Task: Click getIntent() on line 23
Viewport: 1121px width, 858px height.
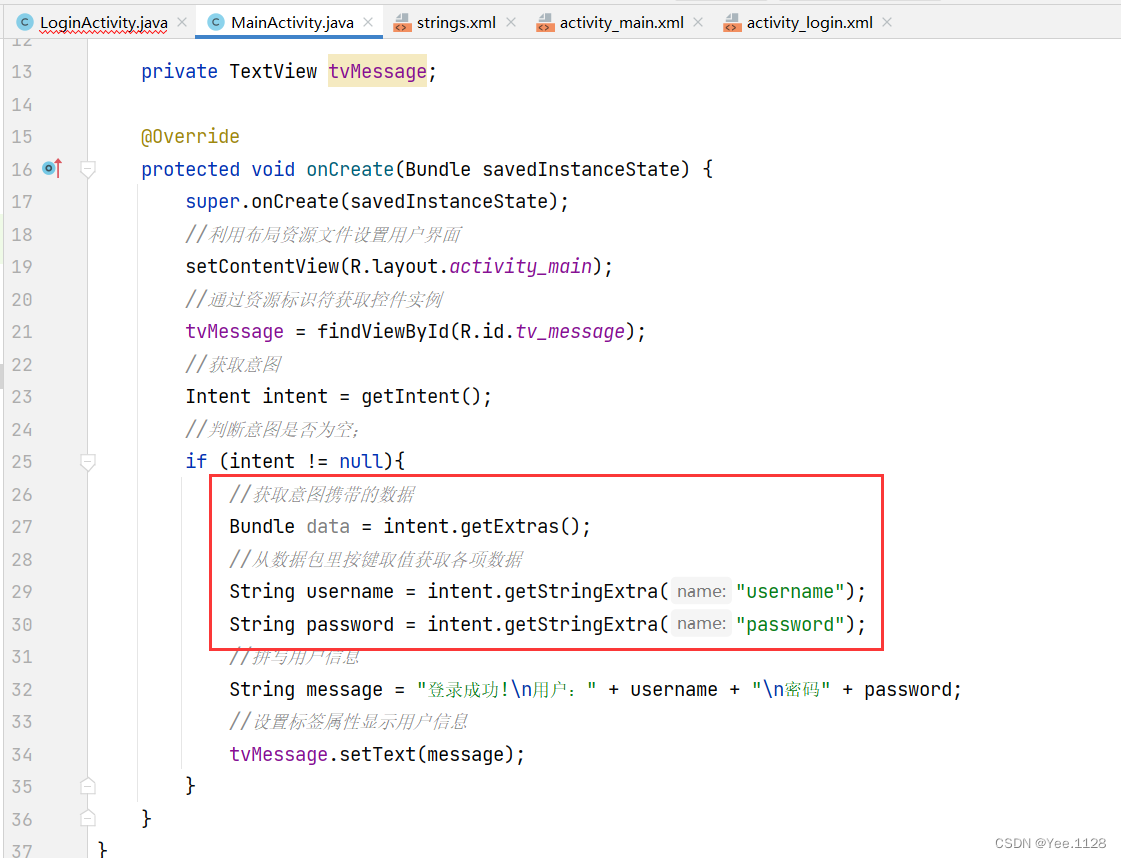Action: click(421, 397)
